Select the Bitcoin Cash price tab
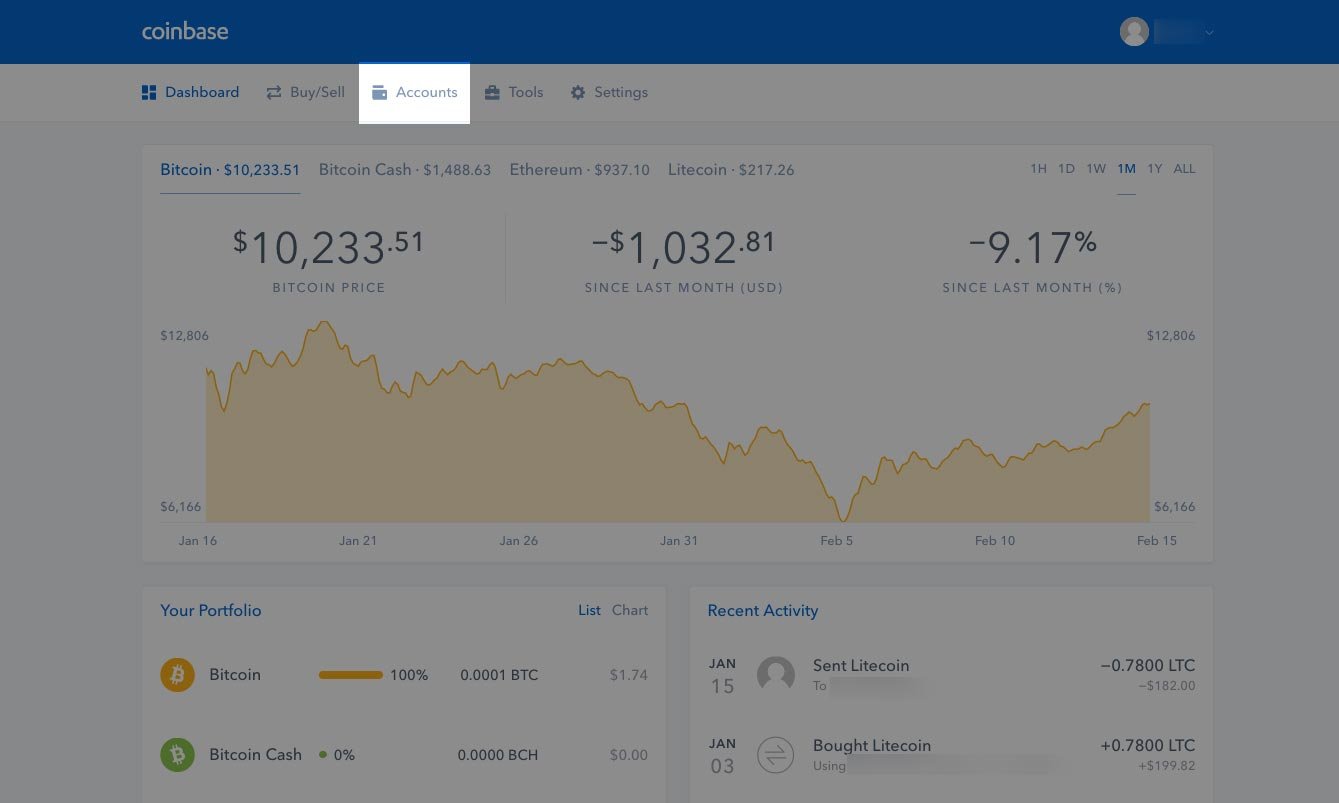This screenshot has width=1339, height=803. (x=405, y=170)
